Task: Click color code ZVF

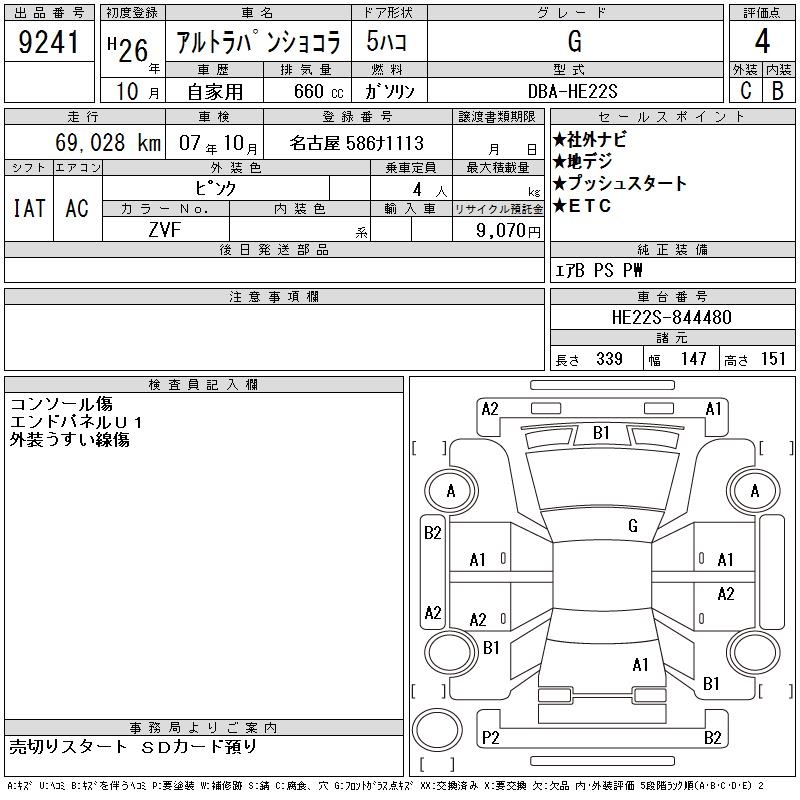Action: (x=164, y=229)
